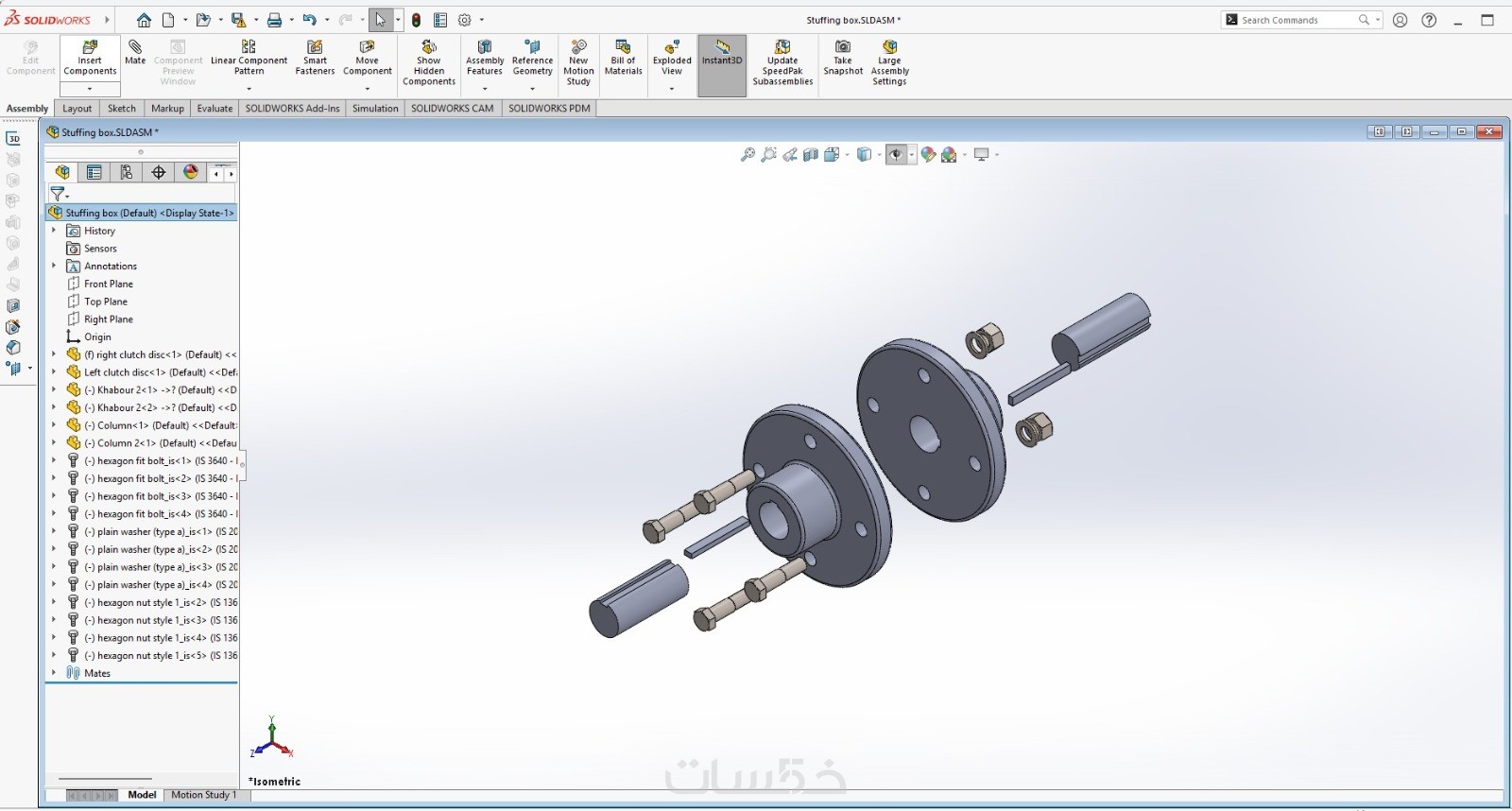This screenshot has width=1512, height=811.
Task: Open Assembly Features dropdown
Action: [484, 89]
